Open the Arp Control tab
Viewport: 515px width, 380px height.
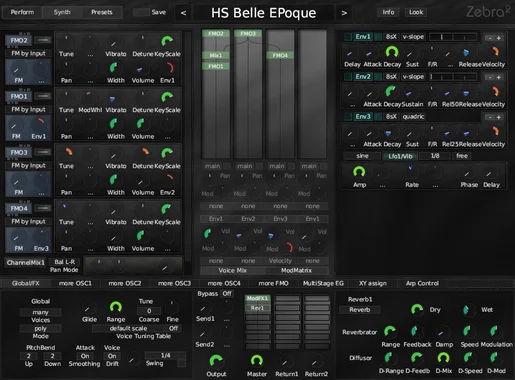422,283
